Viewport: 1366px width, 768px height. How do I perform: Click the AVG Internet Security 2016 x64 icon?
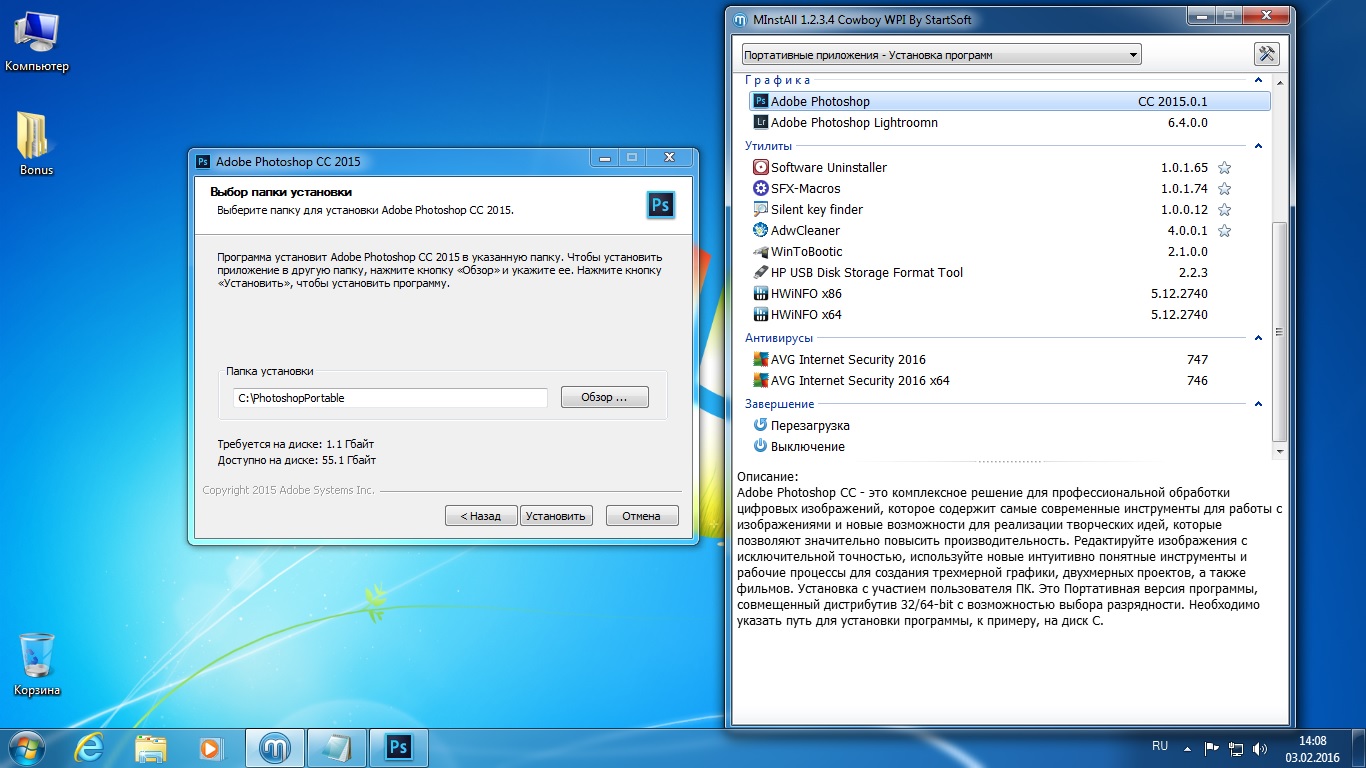click(761, 380)
